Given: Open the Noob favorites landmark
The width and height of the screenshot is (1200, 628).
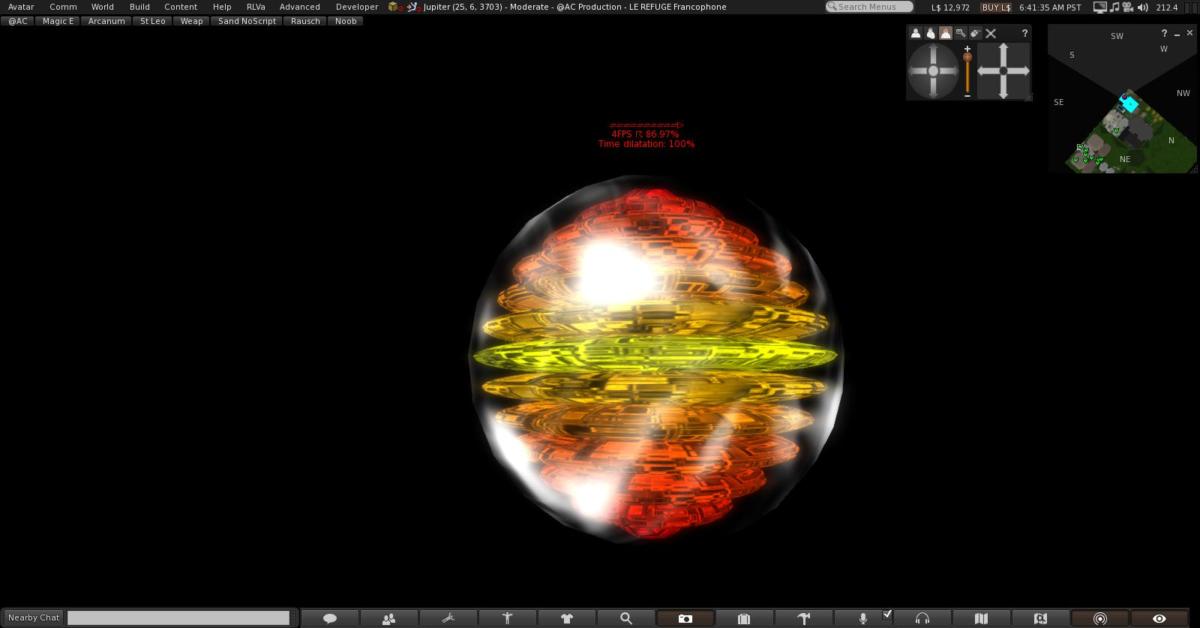Looking at the screenshot, I should click(346, 21).
